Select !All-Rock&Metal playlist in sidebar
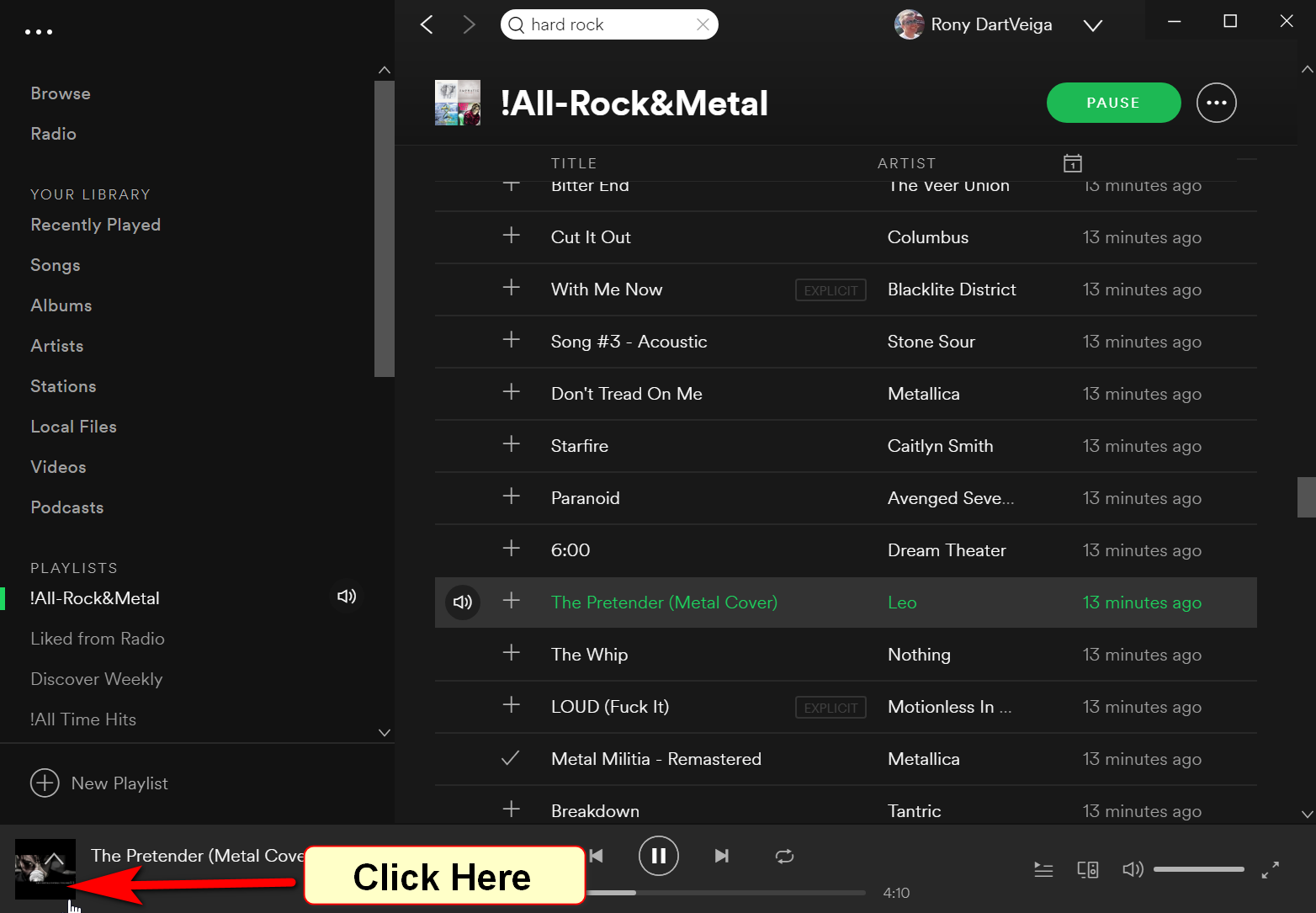The width and height of the screenshot is (1316, 913). 94,598
